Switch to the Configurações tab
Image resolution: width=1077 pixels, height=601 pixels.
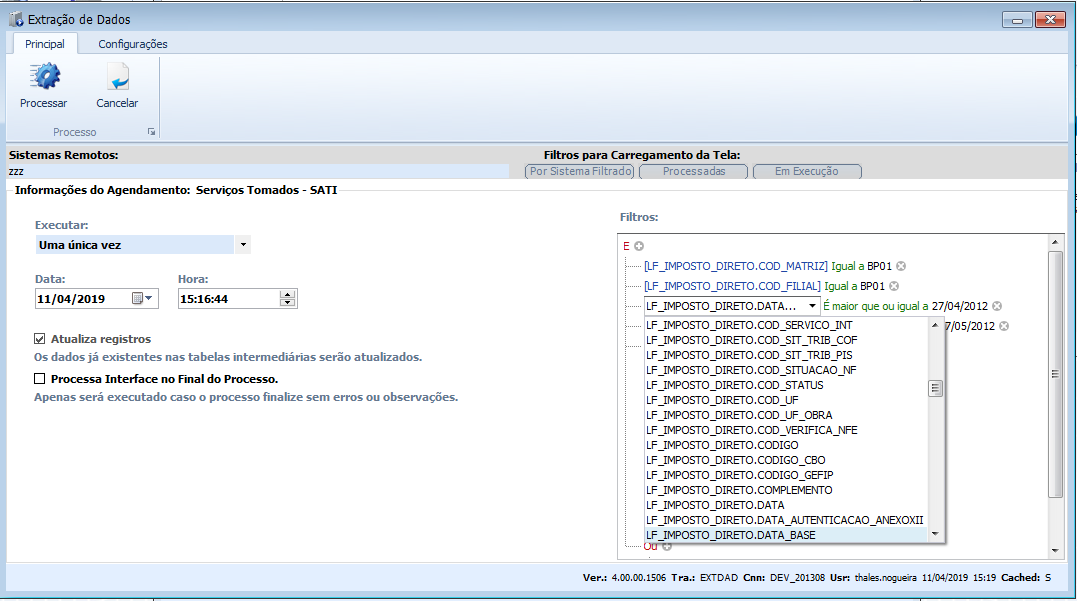coord(132,44)
